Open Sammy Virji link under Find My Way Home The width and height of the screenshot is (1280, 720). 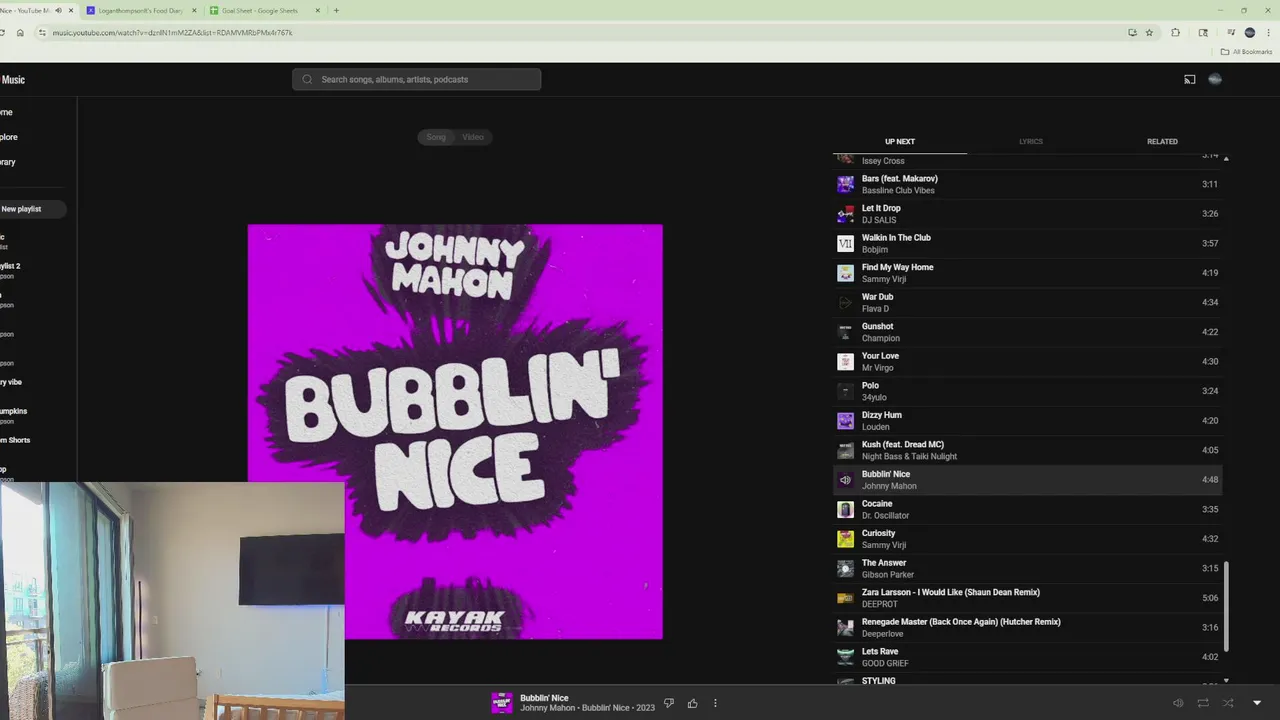[x=884, y=279]
